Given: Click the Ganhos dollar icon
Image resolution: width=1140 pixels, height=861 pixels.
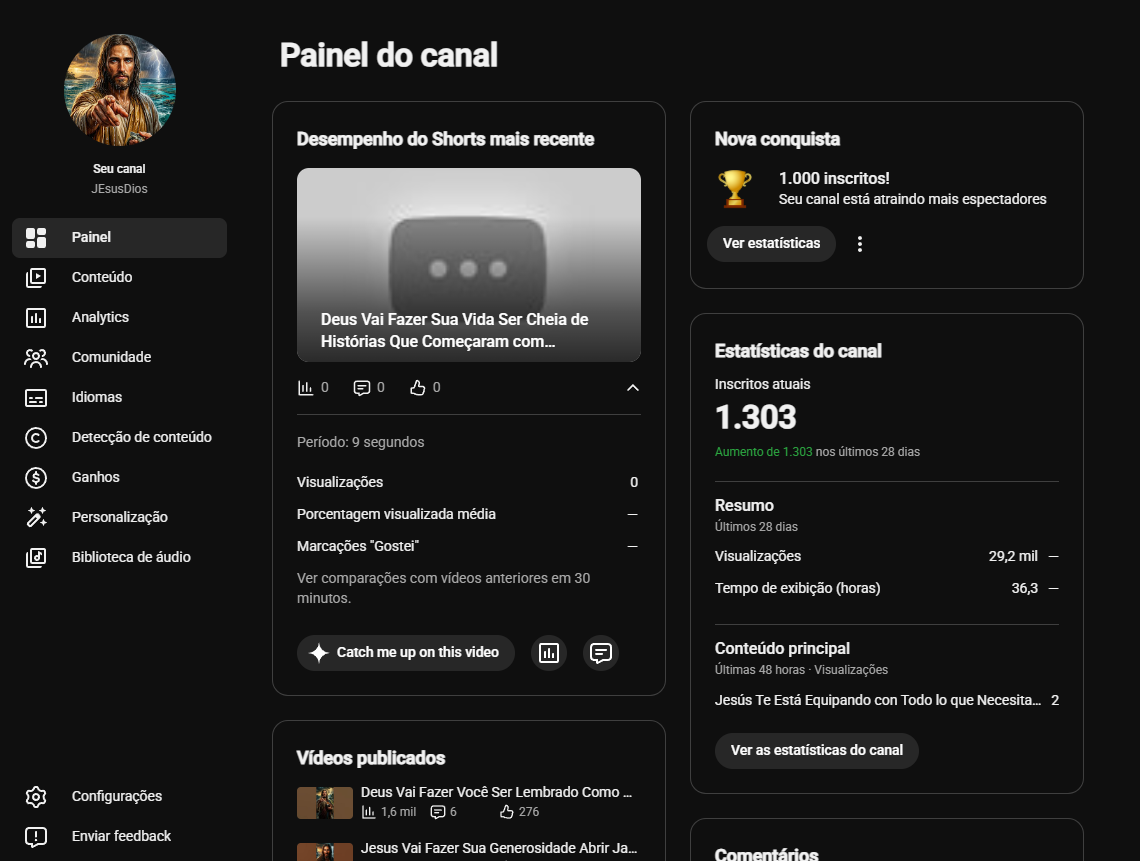Looking at the screenshot, I should click(36, 478).
